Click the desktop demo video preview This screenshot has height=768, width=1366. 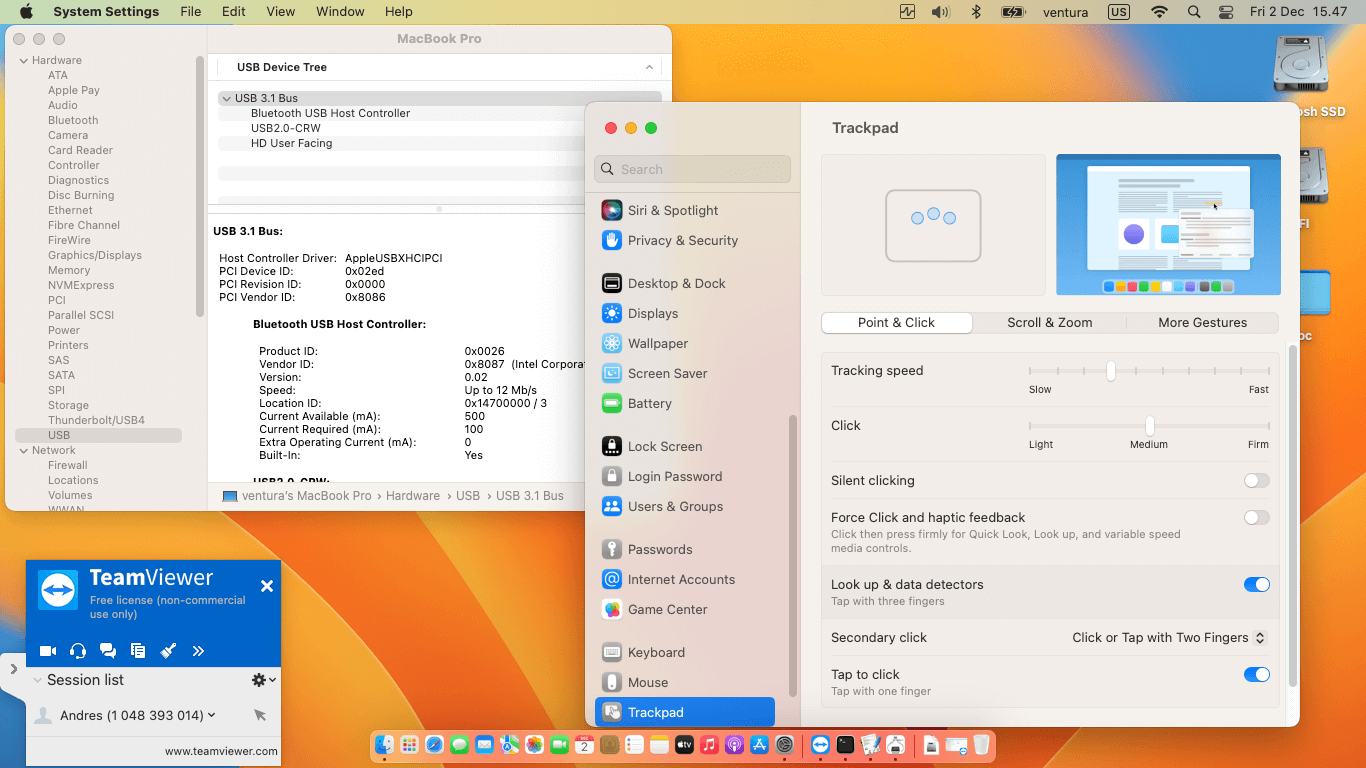click(x=1168, y=225)
